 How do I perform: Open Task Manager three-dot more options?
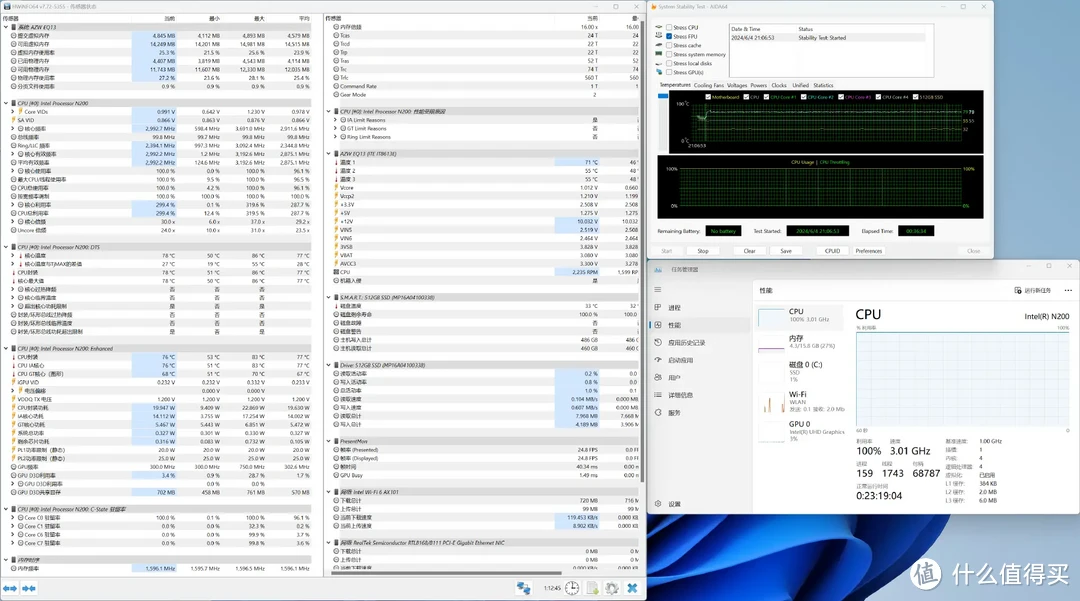[1068, 291]
